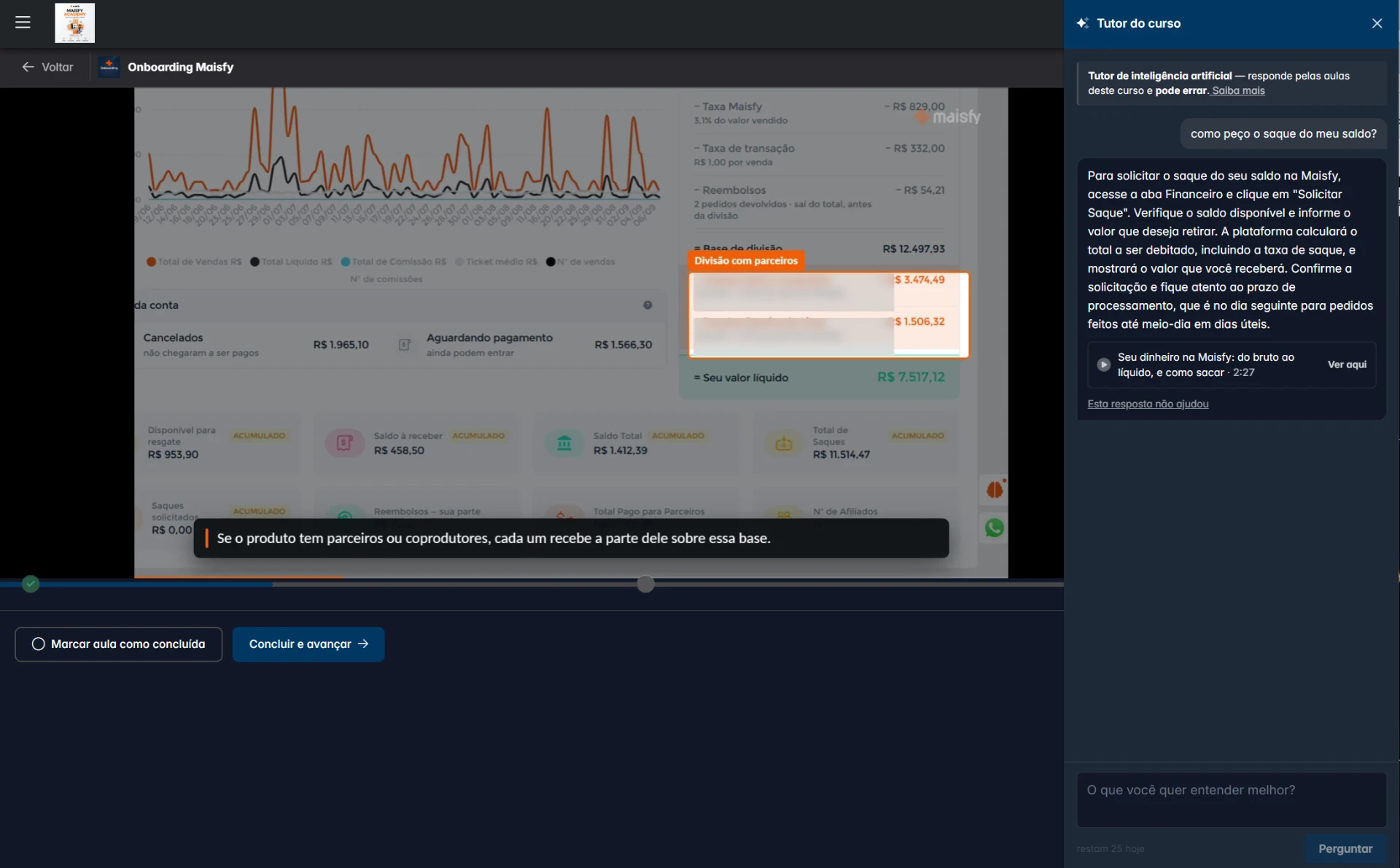Screen dimensions: 1400x868
Task: Toggle 'Total de Comissão R$' chart legend
Action: tap(394, 262)
